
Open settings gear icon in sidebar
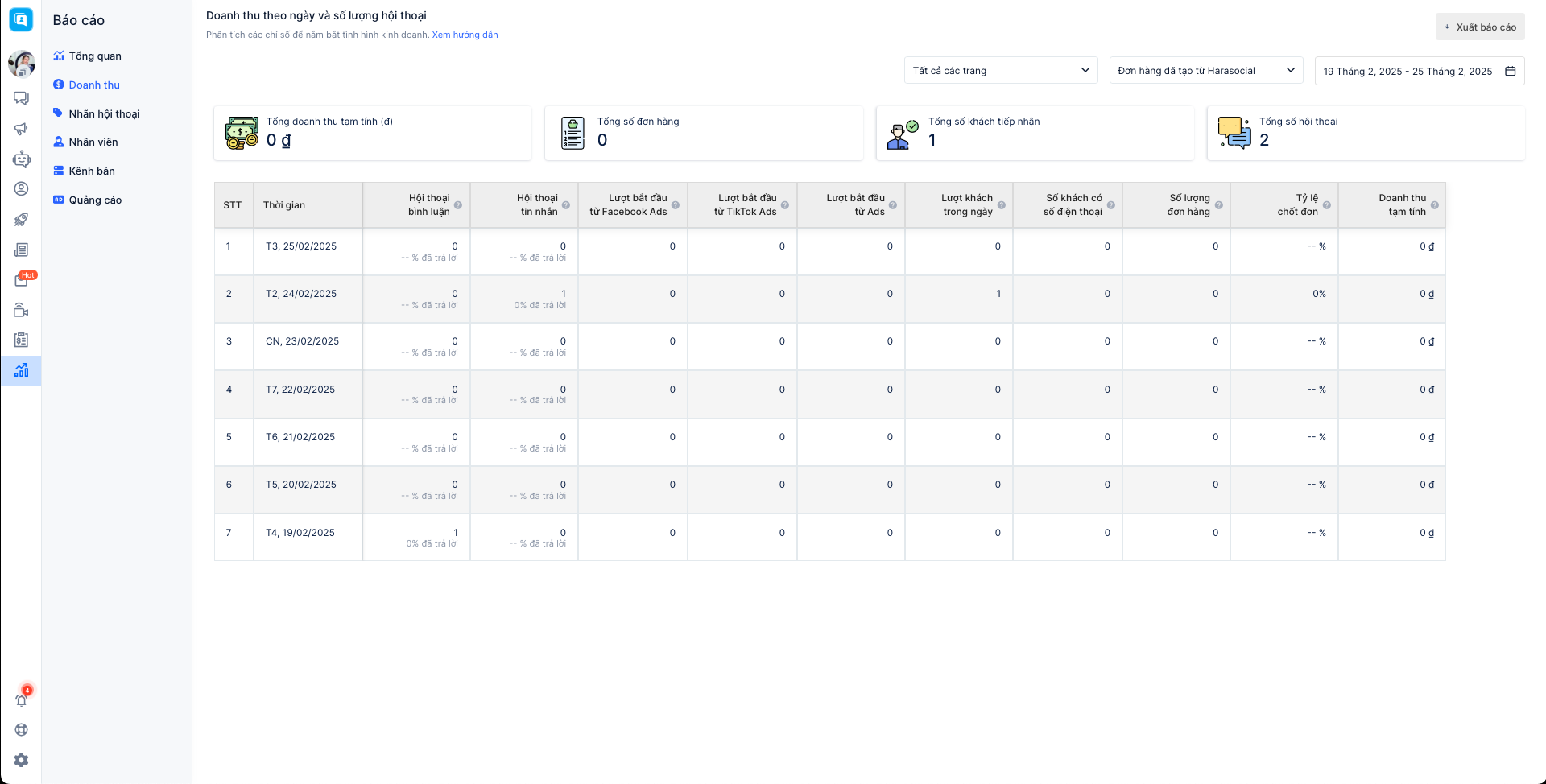tap(22, 760)
